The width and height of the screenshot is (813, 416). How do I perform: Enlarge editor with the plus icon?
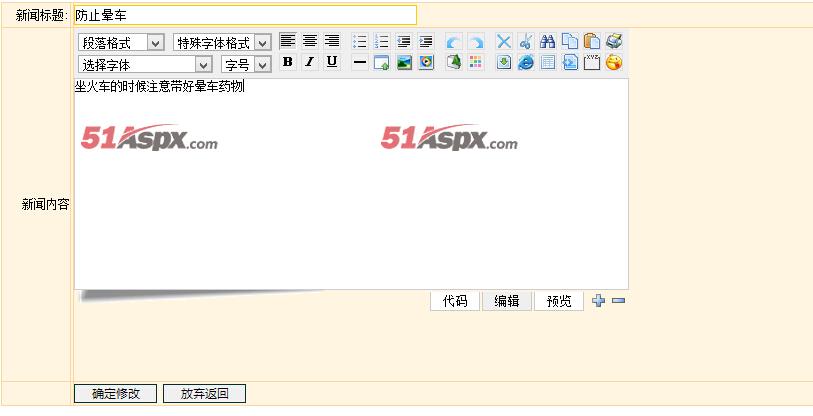[598, 300]
